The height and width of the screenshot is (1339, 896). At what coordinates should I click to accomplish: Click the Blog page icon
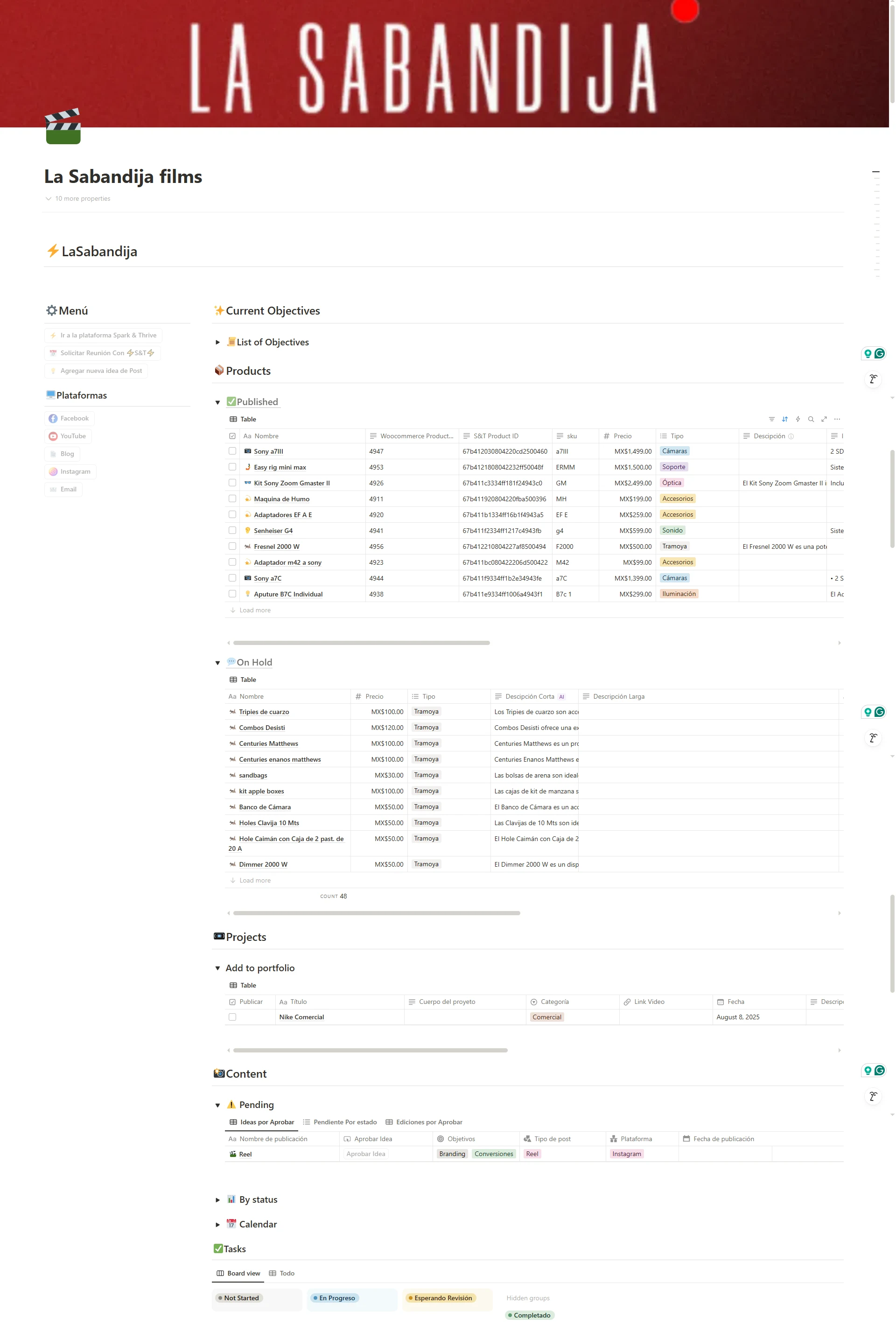[53, 454]
